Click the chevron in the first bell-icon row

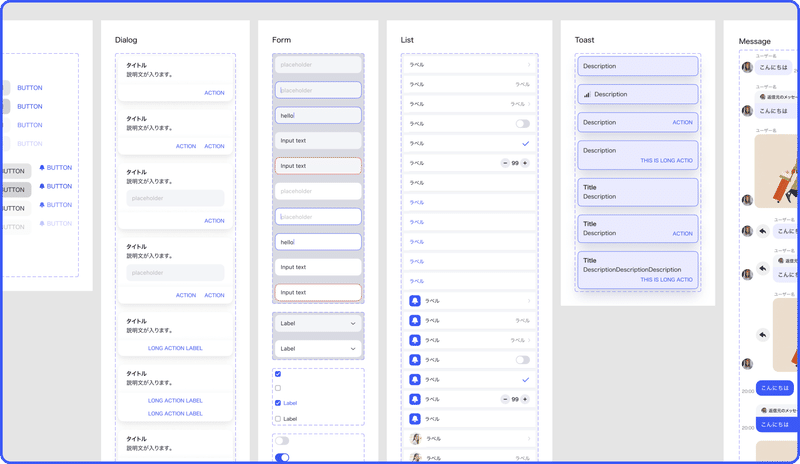(529, 301)
